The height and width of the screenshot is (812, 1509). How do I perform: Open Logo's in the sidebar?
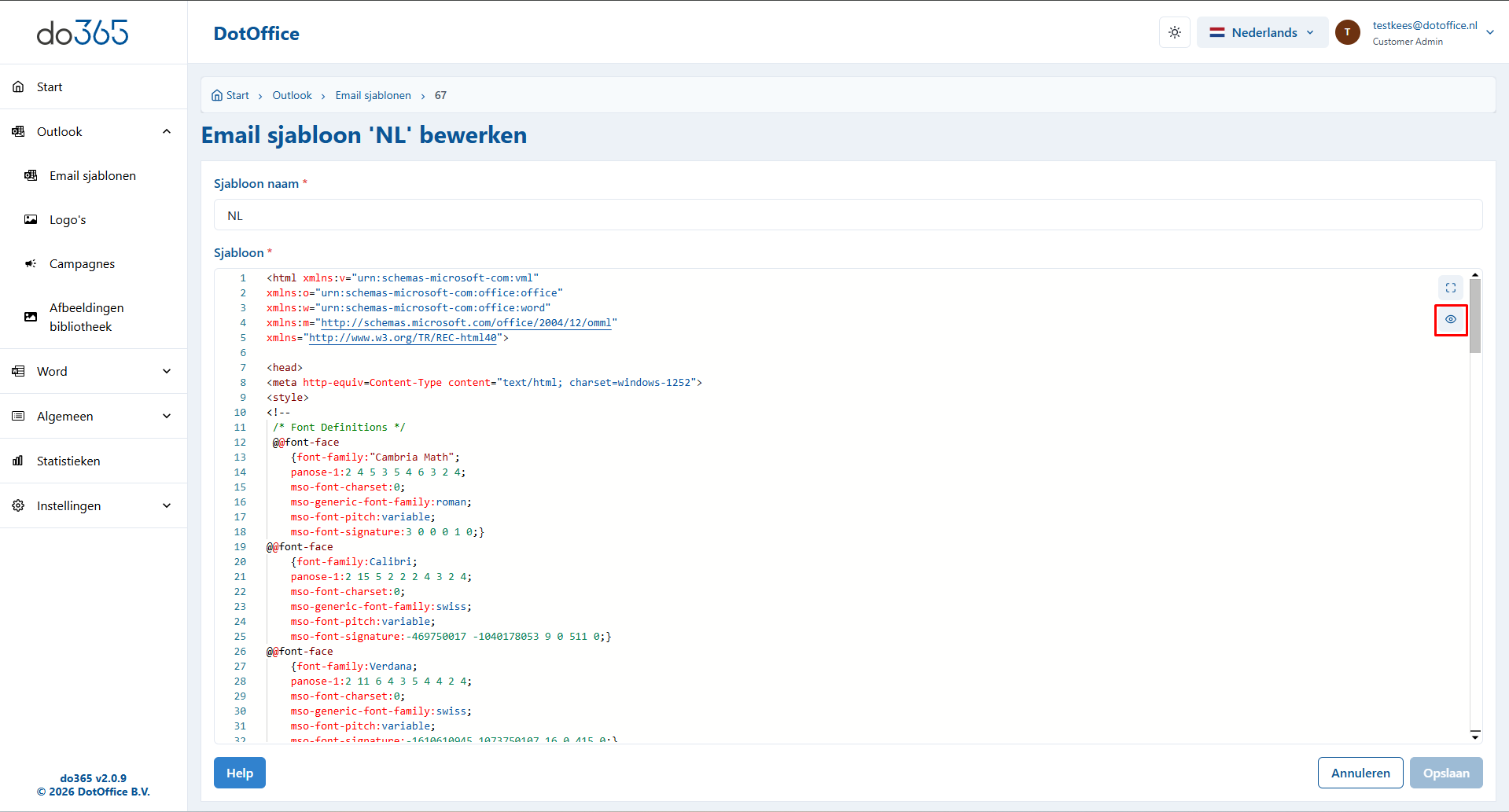pyautogui.click(x=68, y=220)
